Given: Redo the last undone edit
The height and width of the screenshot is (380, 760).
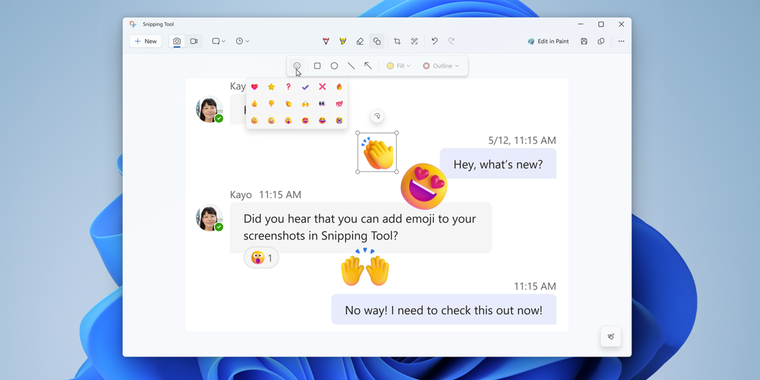Looking at the screenshot, I should click(451, 42).
